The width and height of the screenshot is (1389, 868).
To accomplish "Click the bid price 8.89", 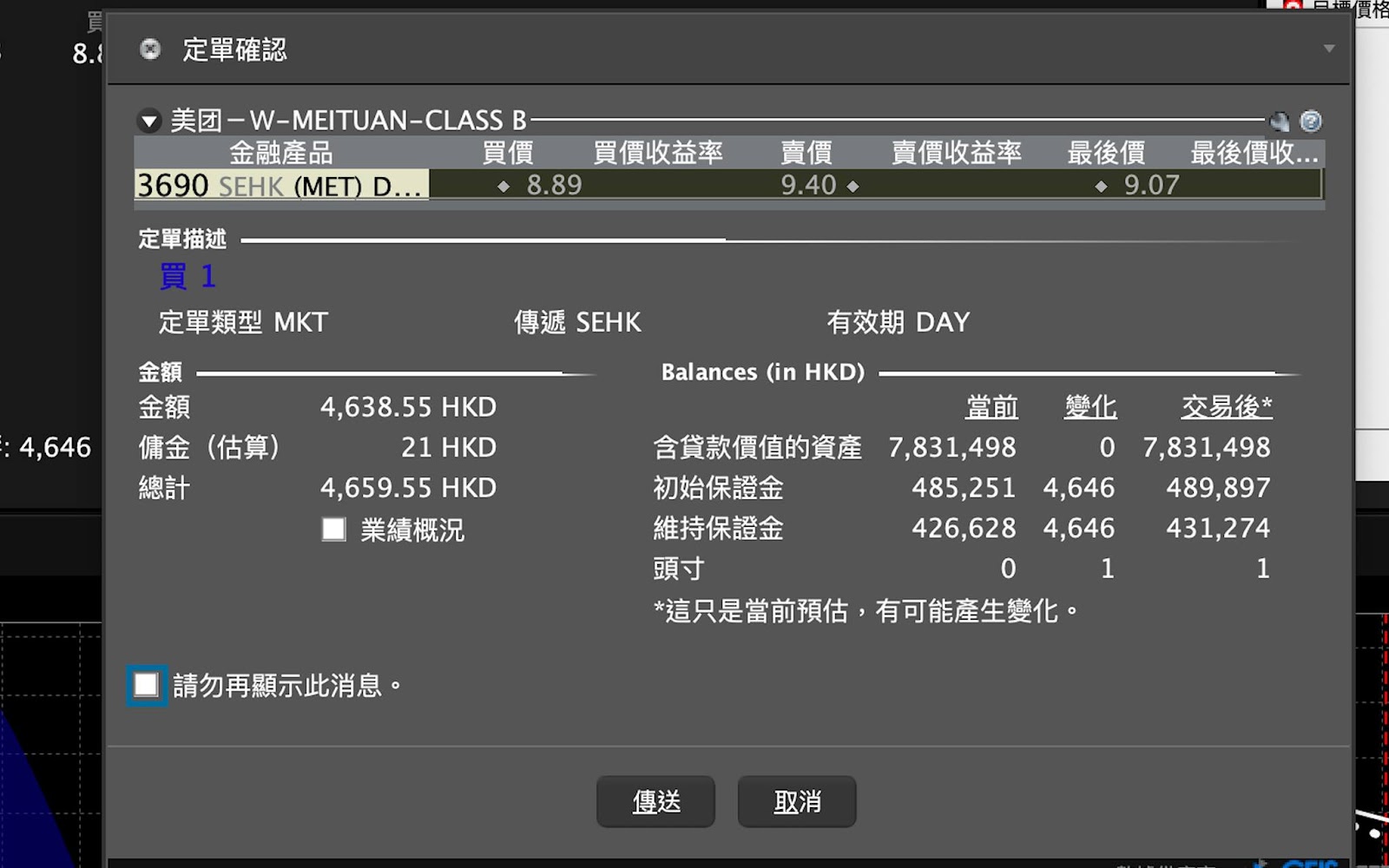I will (x=554, y=185).
